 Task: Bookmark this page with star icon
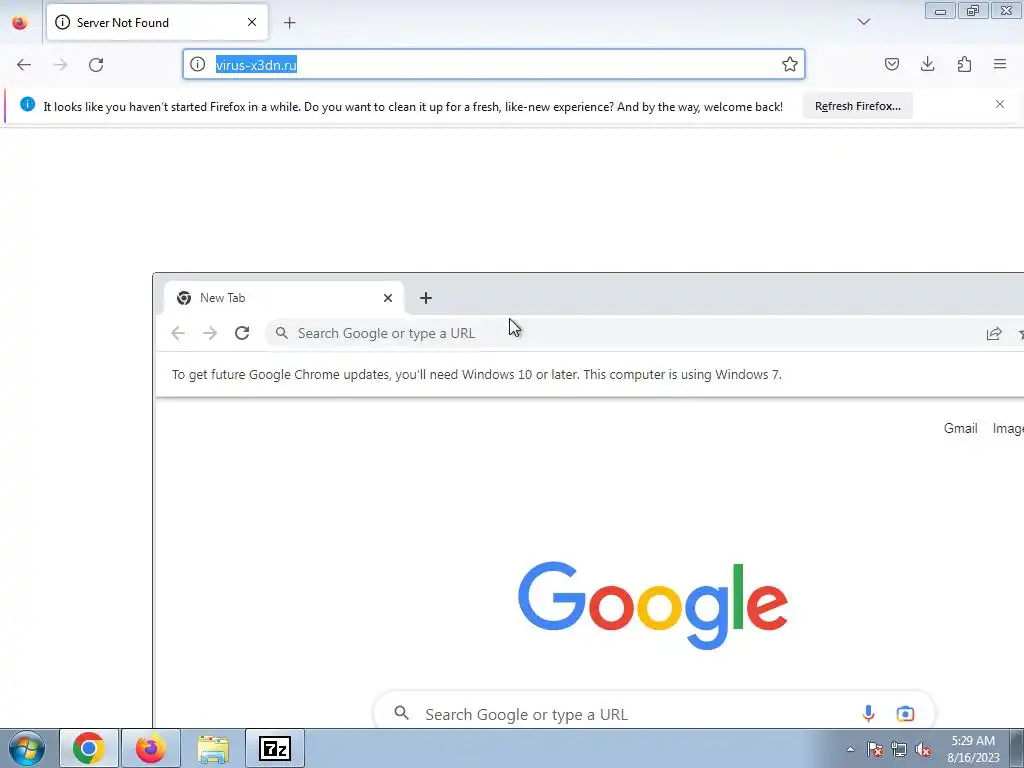click(x=790, y=64)
